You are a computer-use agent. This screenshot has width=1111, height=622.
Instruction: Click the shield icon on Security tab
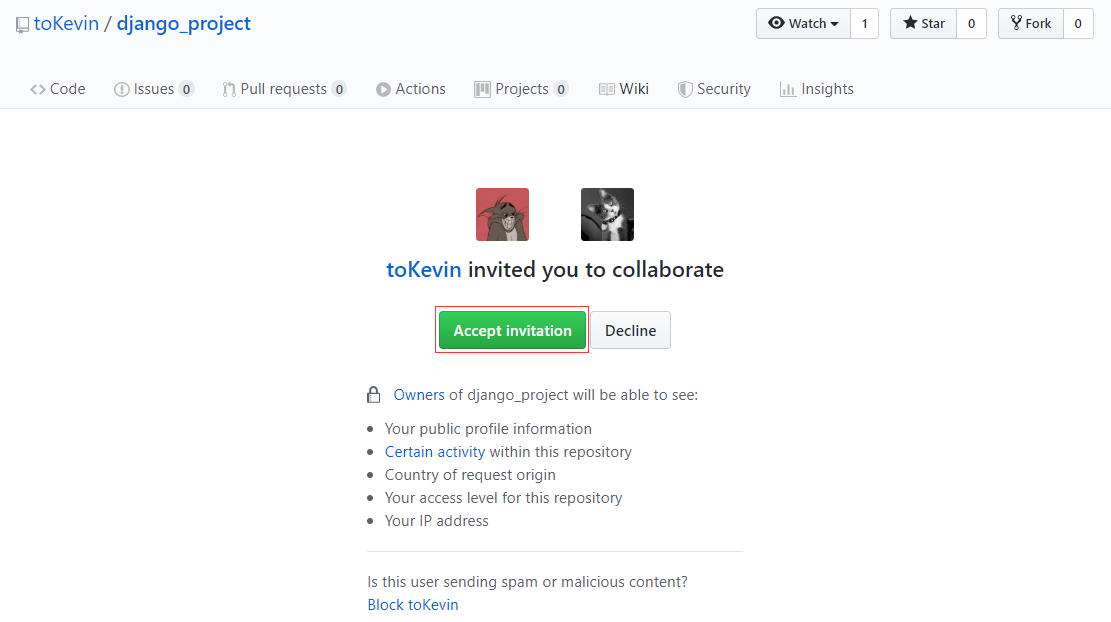point(685,89)
